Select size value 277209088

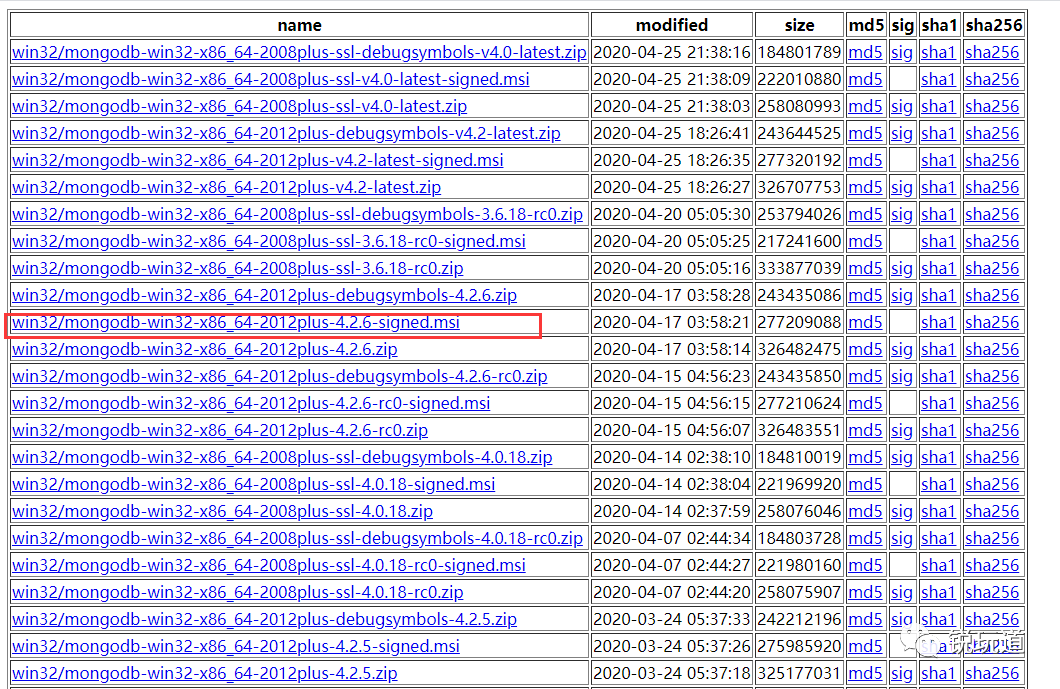799,323
